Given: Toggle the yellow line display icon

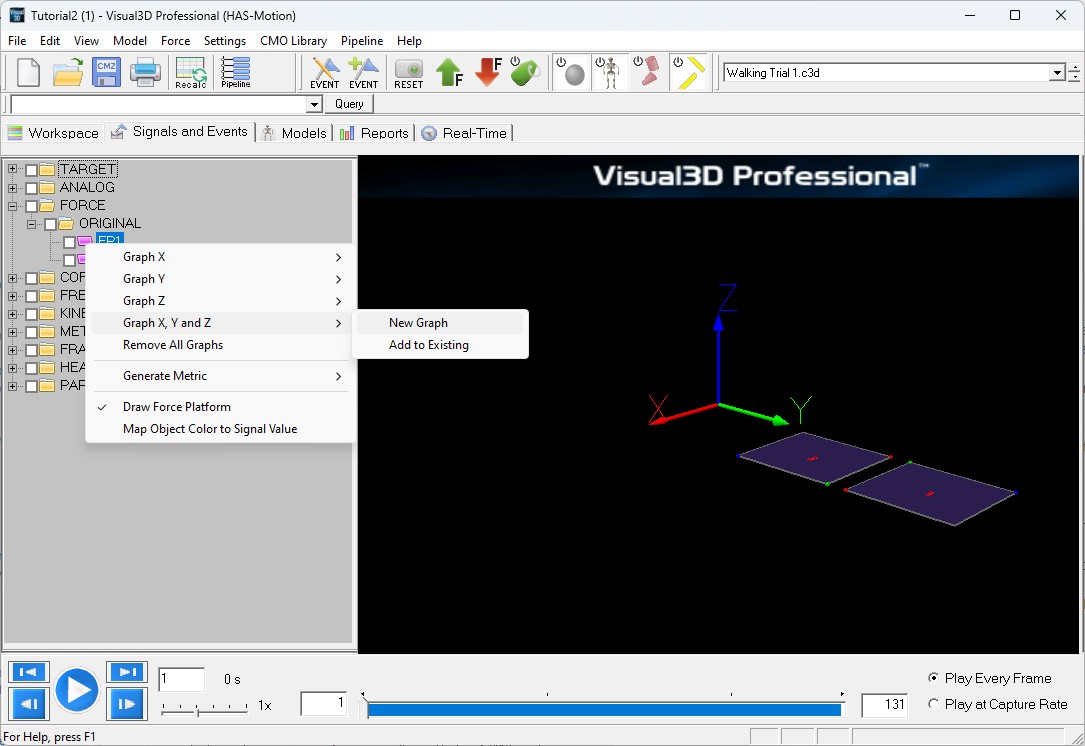Looking at the screenshot, I should tap(689, 73).
